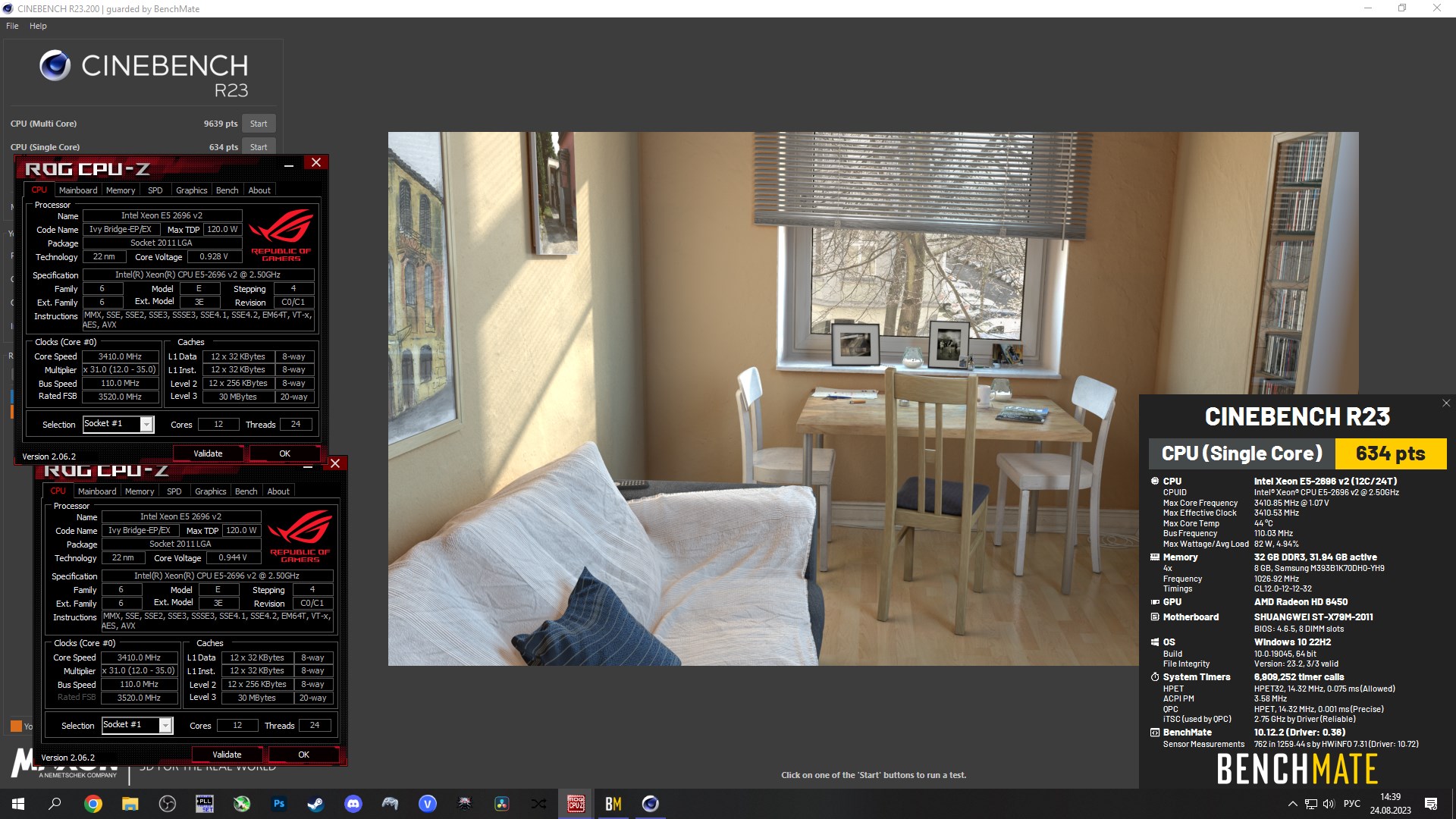Expand Socket #1 dropdown in lower CPU-Z

pos(165,726)
